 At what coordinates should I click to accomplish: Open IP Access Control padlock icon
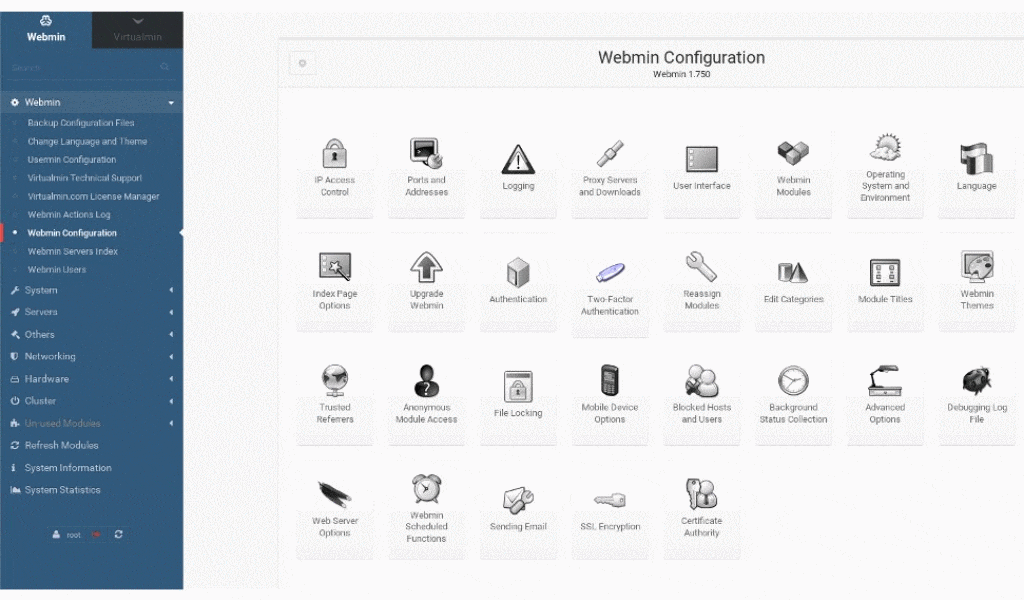click(334, 154)
